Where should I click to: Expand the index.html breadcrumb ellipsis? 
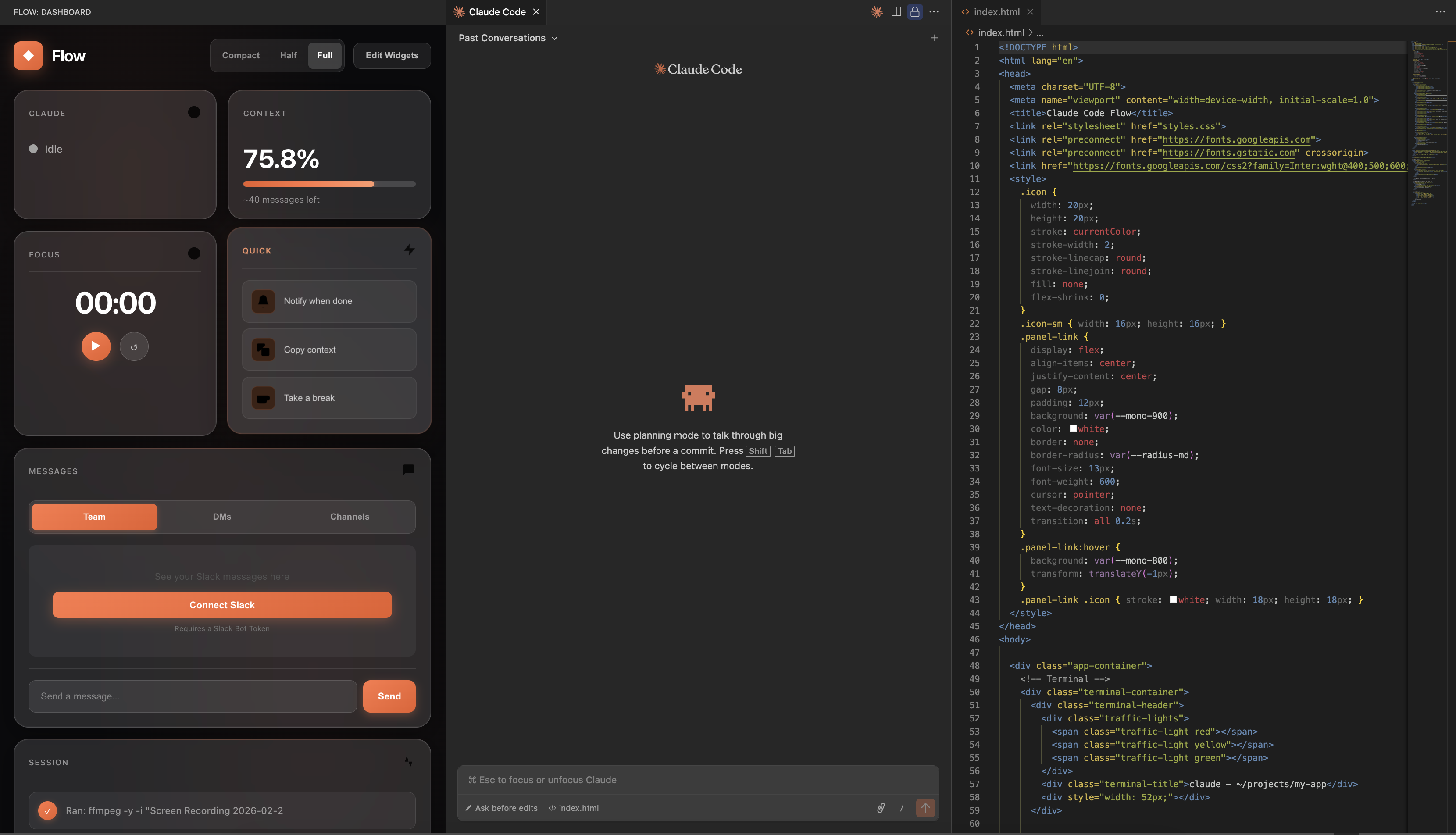[1041, 33]
